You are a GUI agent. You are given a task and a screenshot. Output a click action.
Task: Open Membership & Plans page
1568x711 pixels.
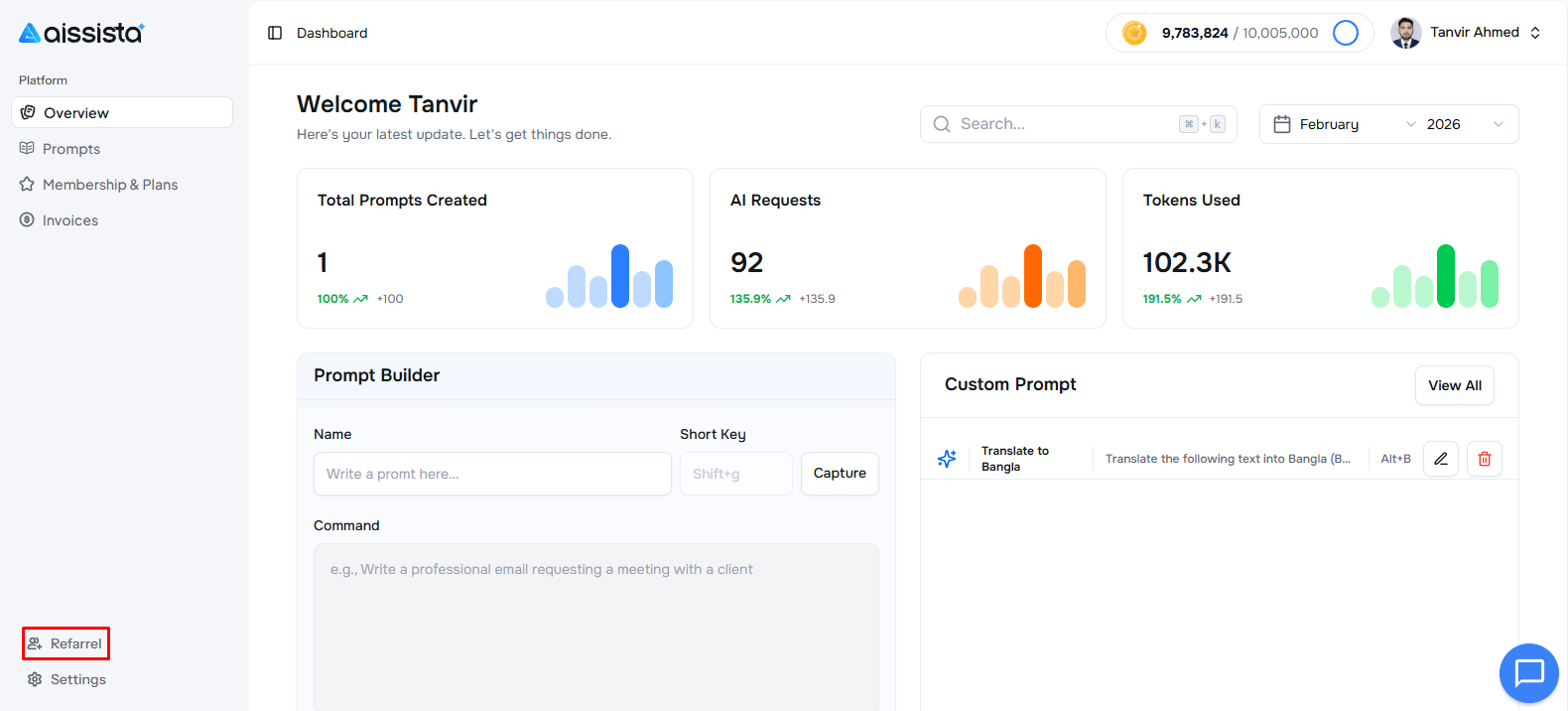(x=109, y=185)
